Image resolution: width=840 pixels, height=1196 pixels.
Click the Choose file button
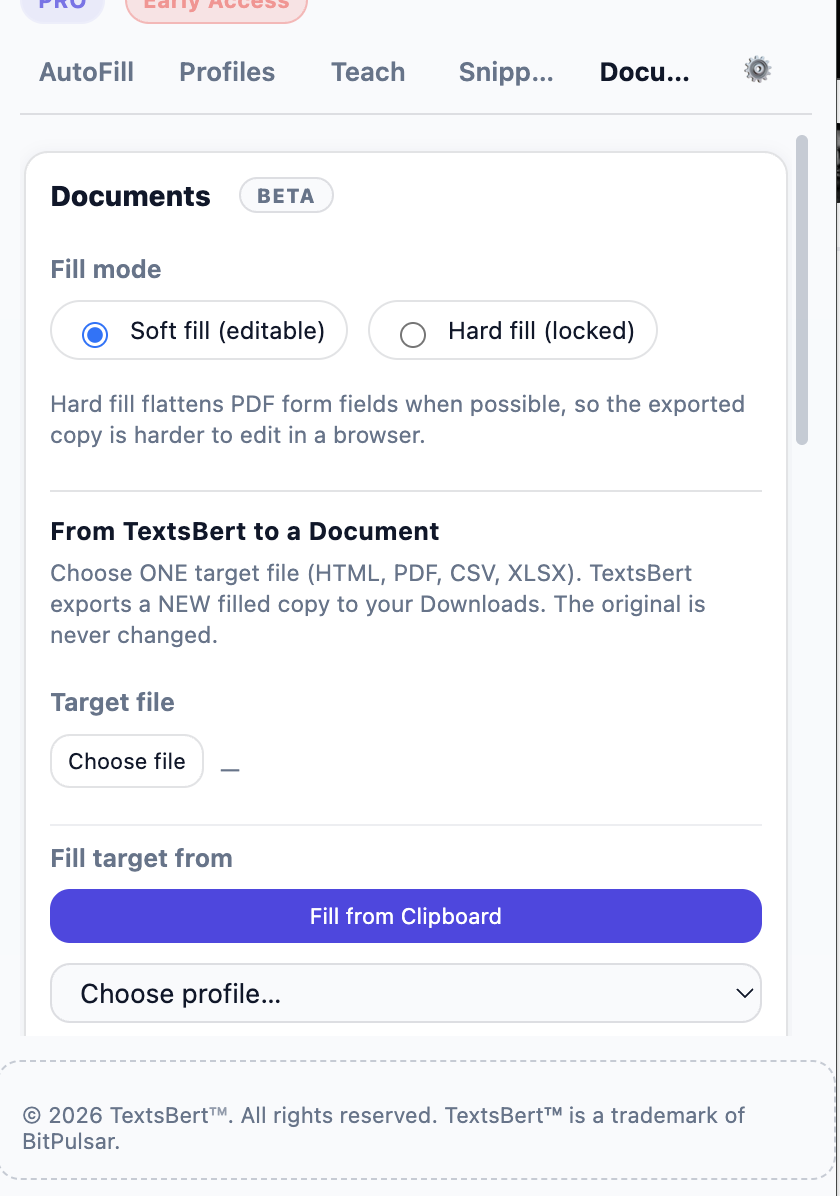[x=127, y=760]
